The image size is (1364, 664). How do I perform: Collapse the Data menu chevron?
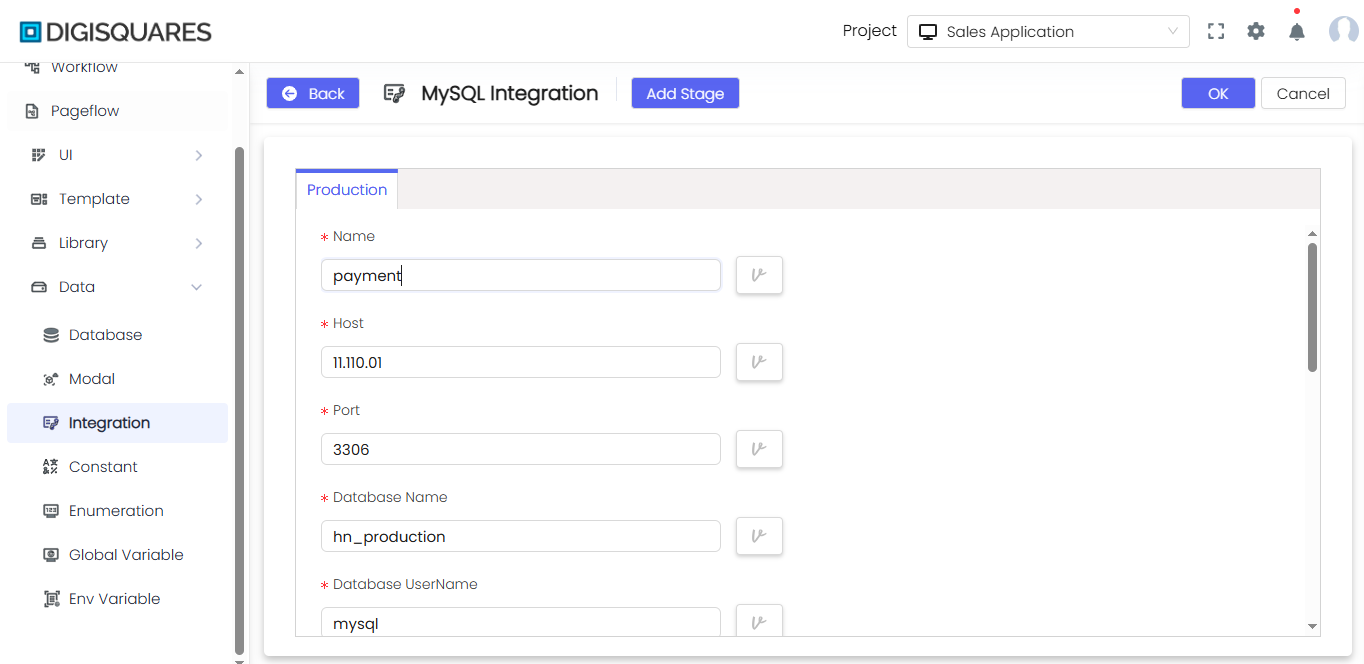(x=197, y=287)
